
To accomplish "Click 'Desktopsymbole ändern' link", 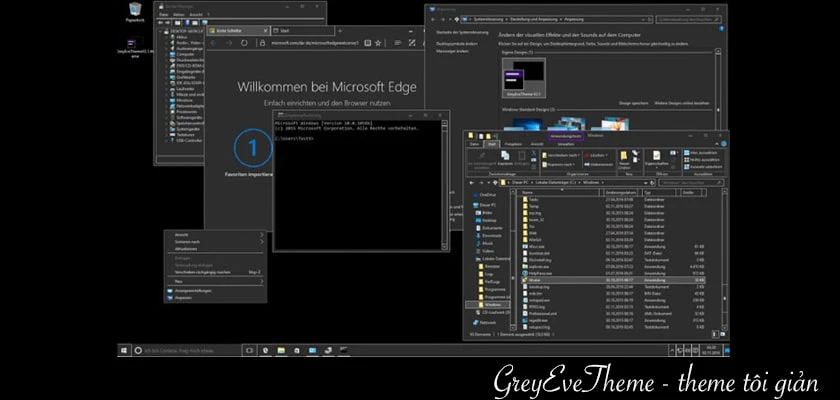I will [x=456, y=43].
